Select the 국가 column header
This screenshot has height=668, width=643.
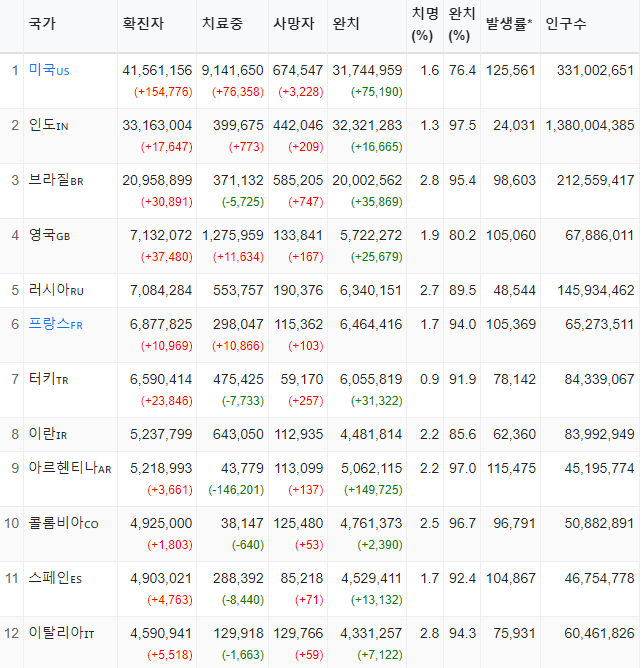(42, 23)
